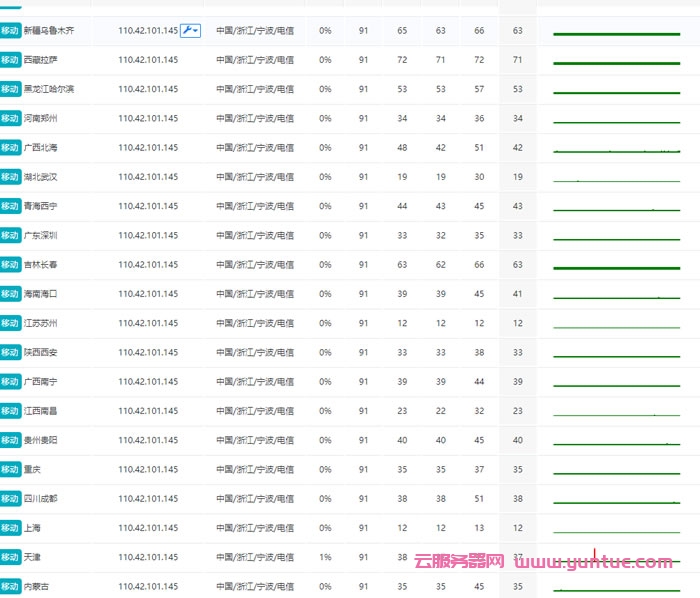
Task: Click the IP address in the 江苏苏州 row
Action: click(148, 324)
